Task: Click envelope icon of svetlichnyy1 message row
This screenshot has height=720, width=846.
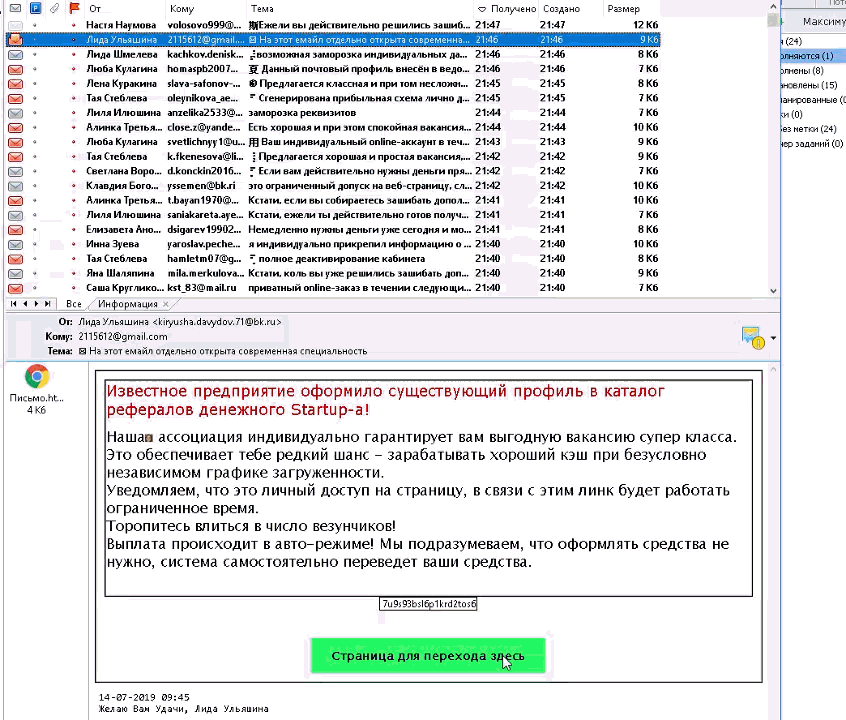Action: coord(16,142)
